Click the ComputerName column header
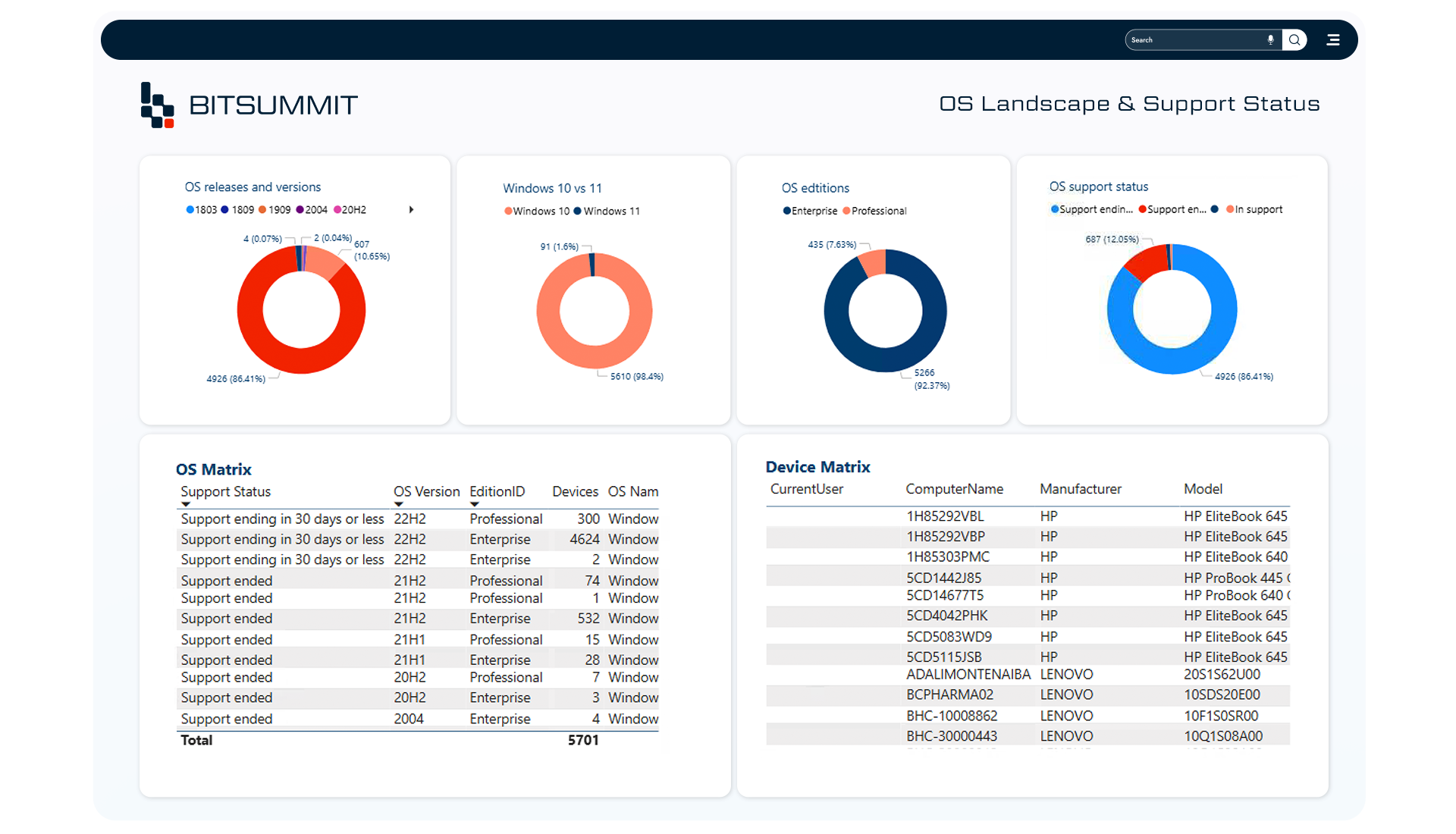 [x=954, y=489]
